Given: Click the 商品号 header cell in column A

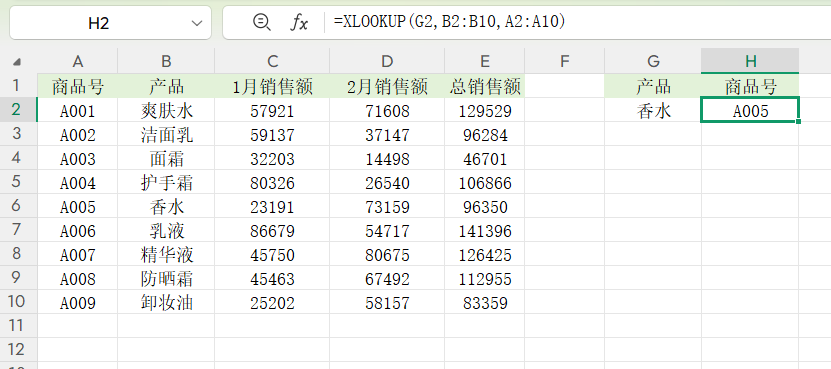Looking at the screenshot, I should tap(77, 86).
